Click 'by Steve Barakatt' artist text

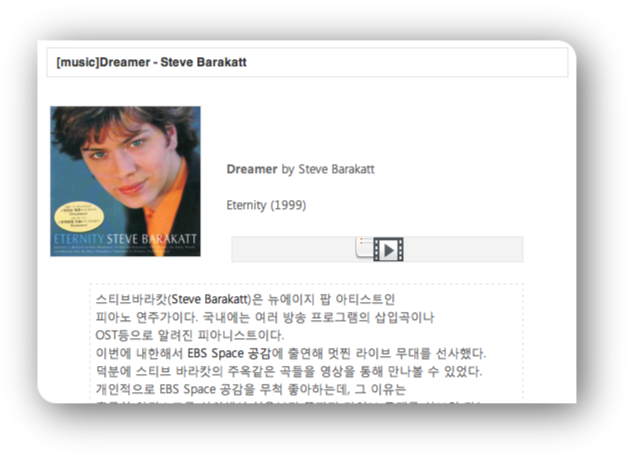(x=328, y=169)
